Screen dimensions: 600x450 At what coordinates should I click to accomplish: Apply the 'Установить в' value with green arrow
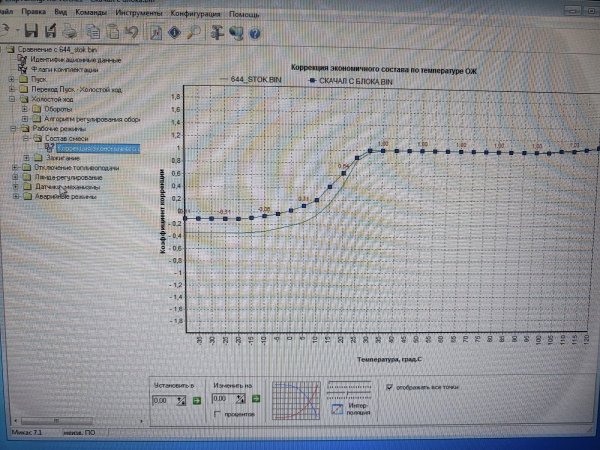[195, 399]
